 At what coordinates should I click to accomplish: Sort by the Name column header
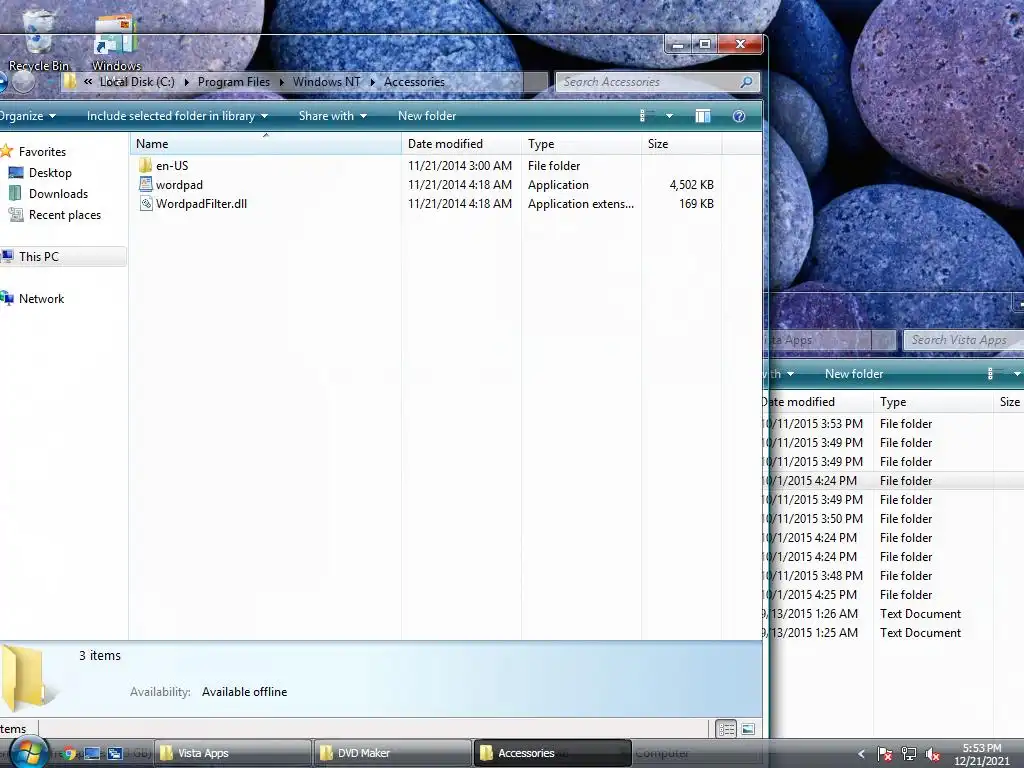coord(266,144)
